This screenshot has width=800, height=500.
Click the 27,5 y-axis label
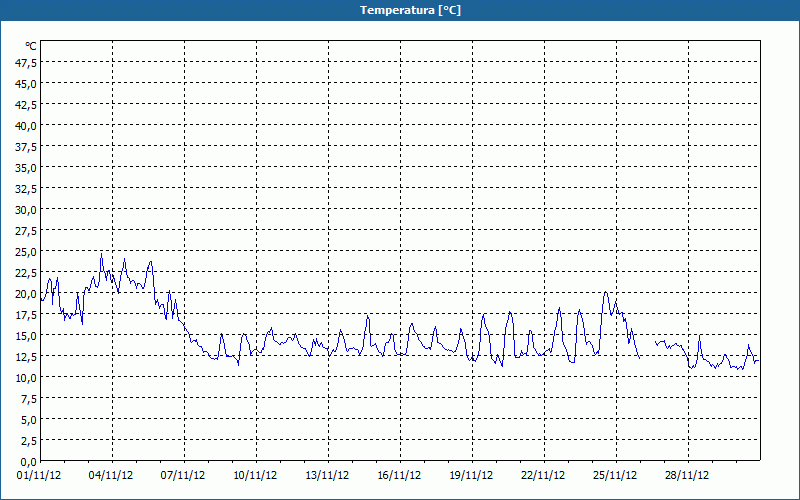[x=26, y=231]
